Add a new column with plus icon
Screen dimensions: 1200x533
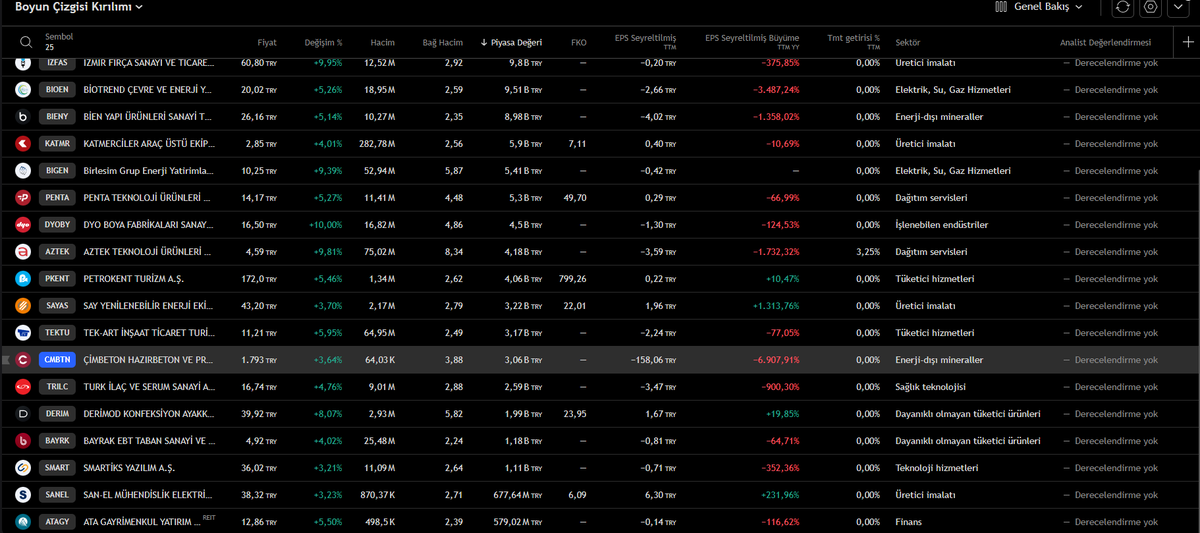click(x=1188, y=42)
